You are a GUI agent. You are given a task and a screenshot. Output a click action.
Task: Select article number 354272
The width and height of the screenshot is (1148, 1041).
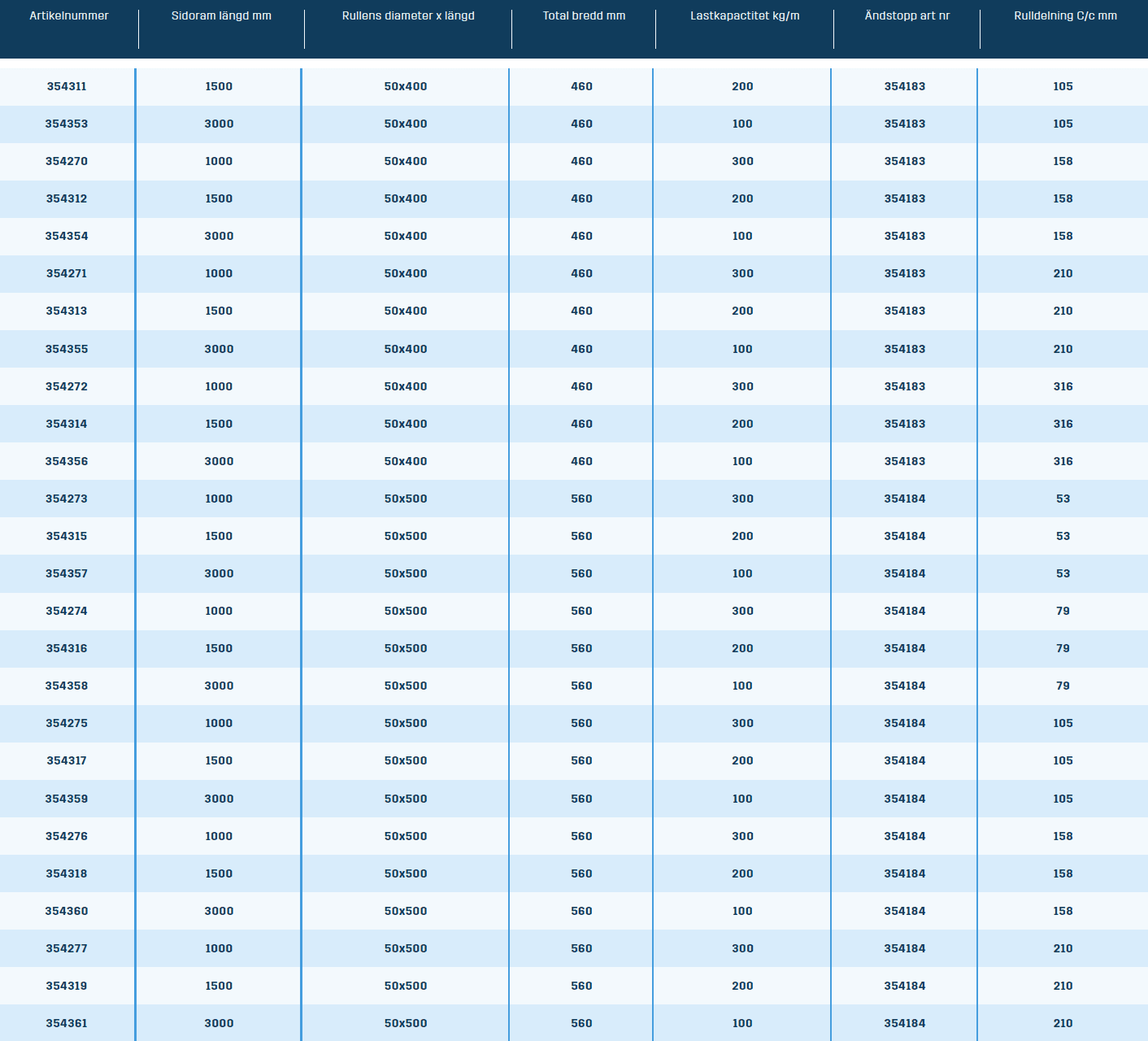tap(67, 386)
